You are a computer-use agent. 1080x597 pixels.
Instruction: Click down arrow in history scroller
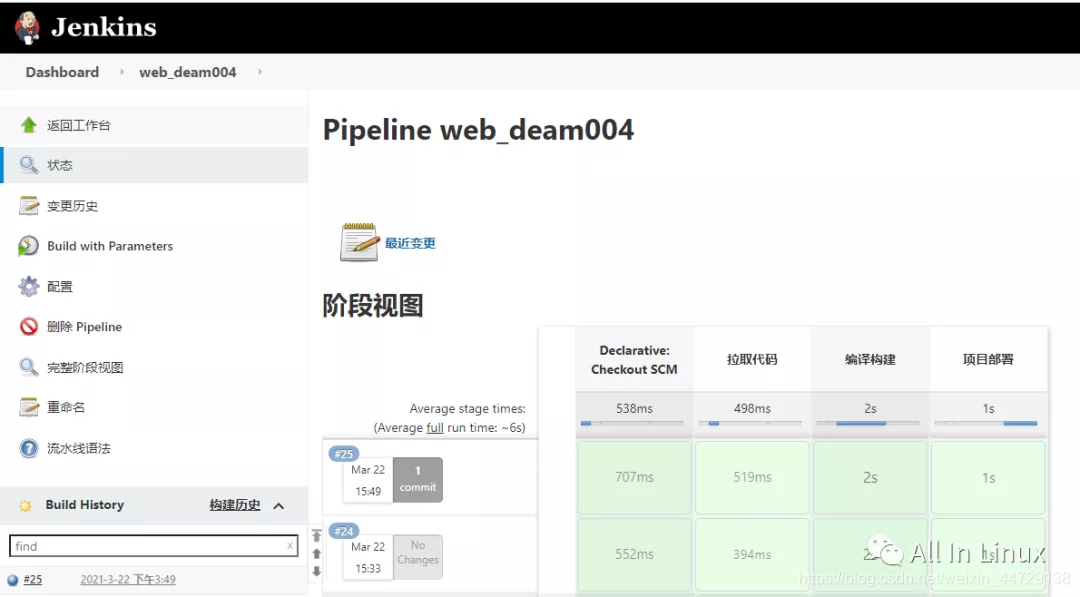coord(316,571)
